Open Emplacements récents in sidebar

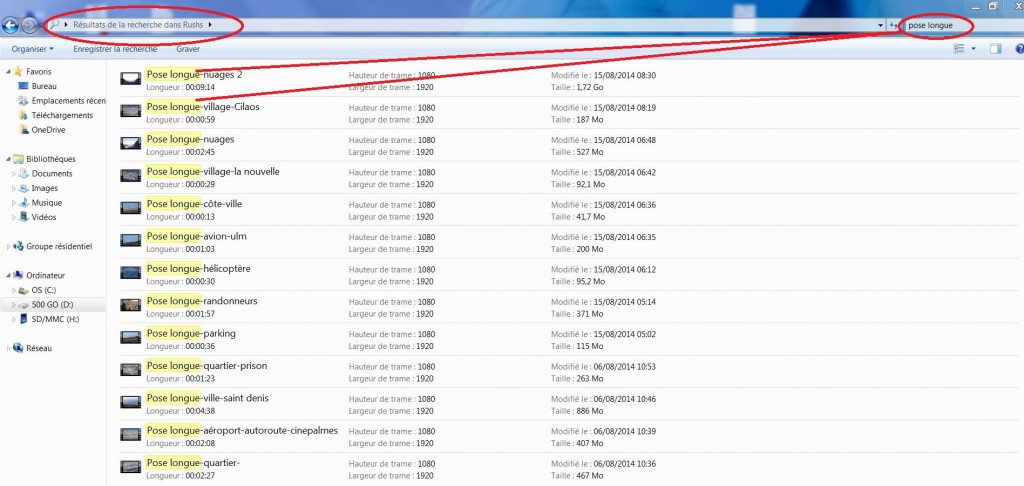(x=68, y=101)
